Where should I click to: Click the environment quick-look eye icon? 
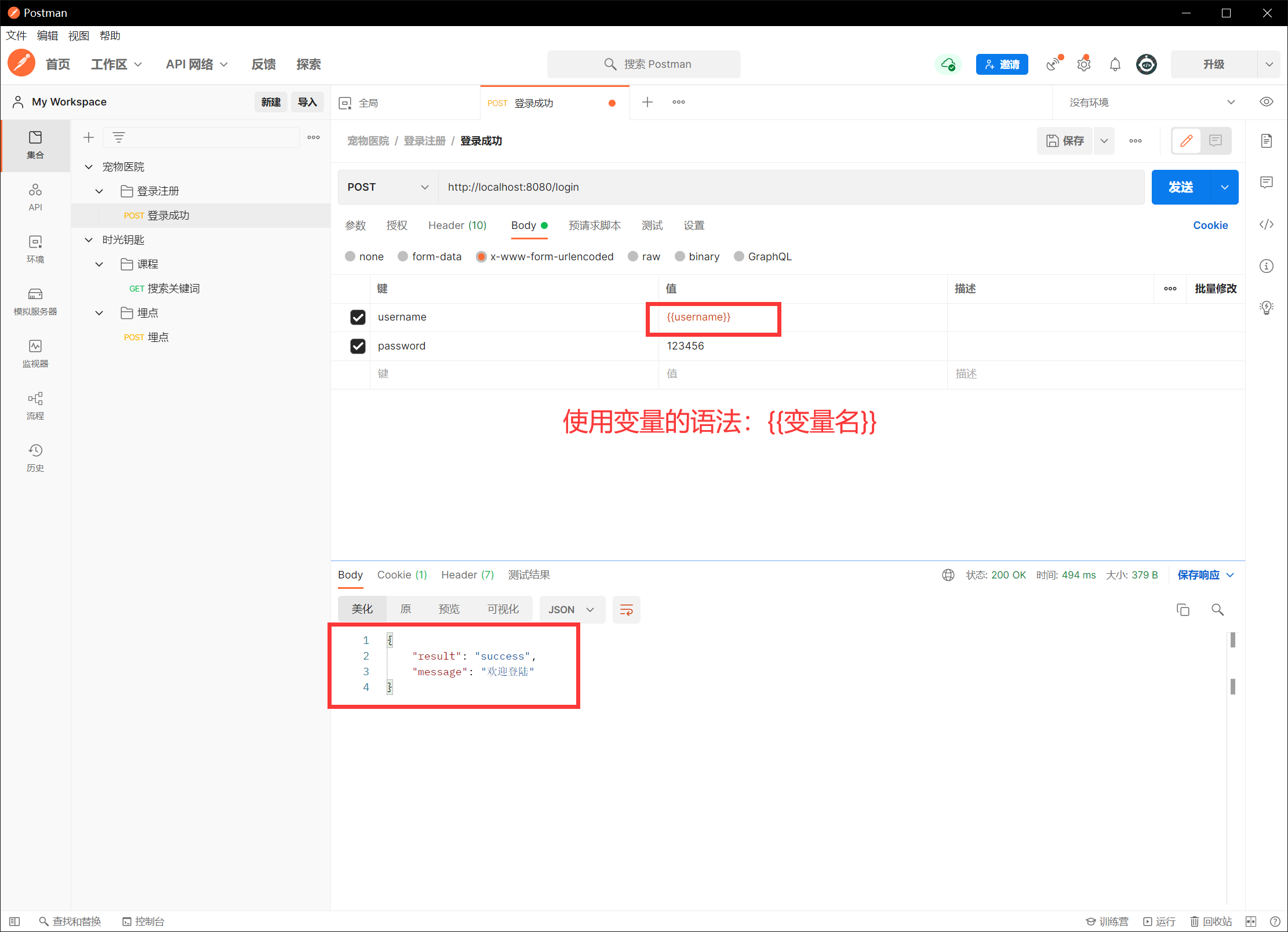point(1266,102)
